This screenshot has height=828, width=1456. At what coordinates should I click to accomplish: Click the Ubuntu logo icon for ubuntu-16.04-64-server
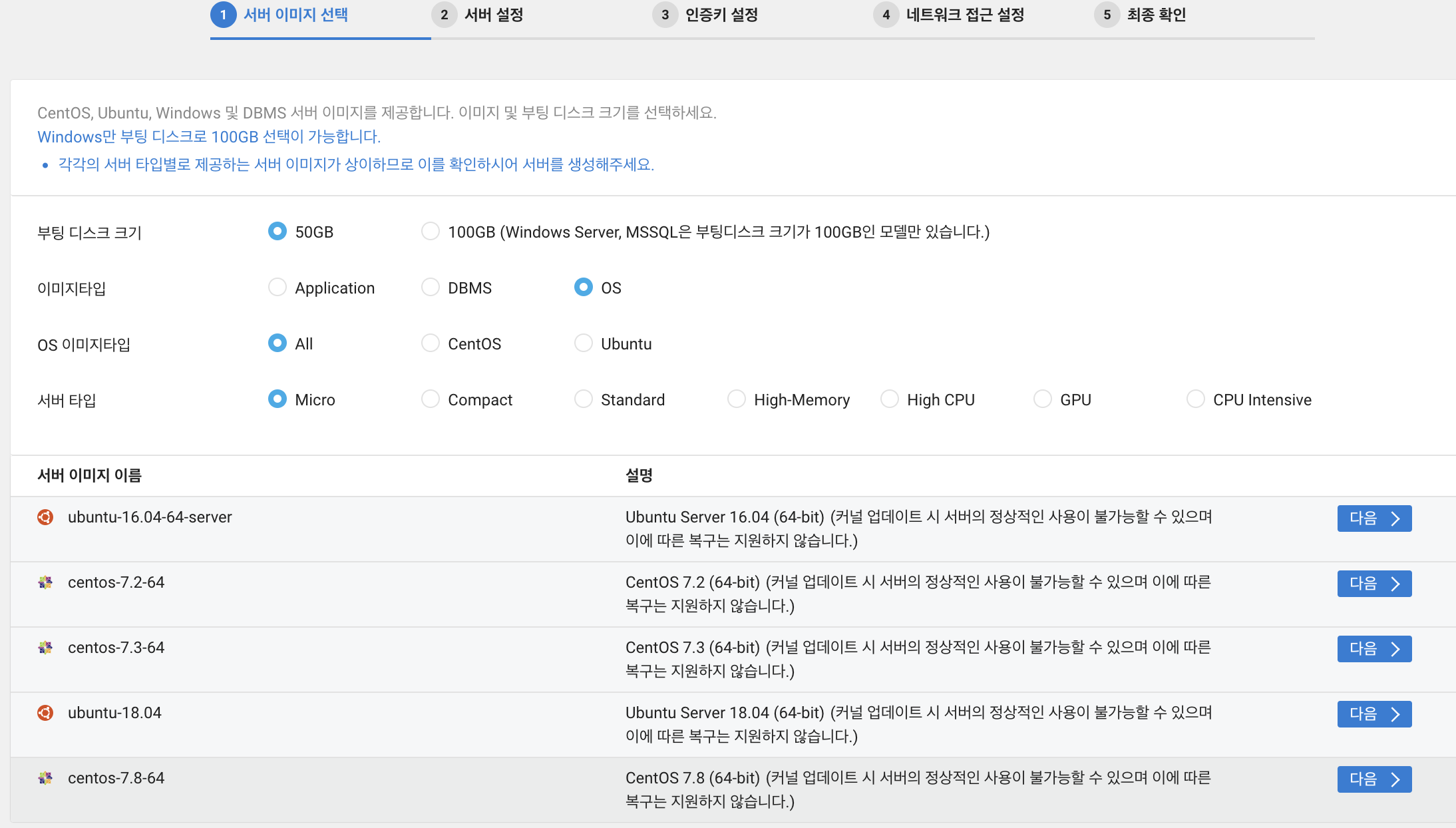(x=45, y=517)
